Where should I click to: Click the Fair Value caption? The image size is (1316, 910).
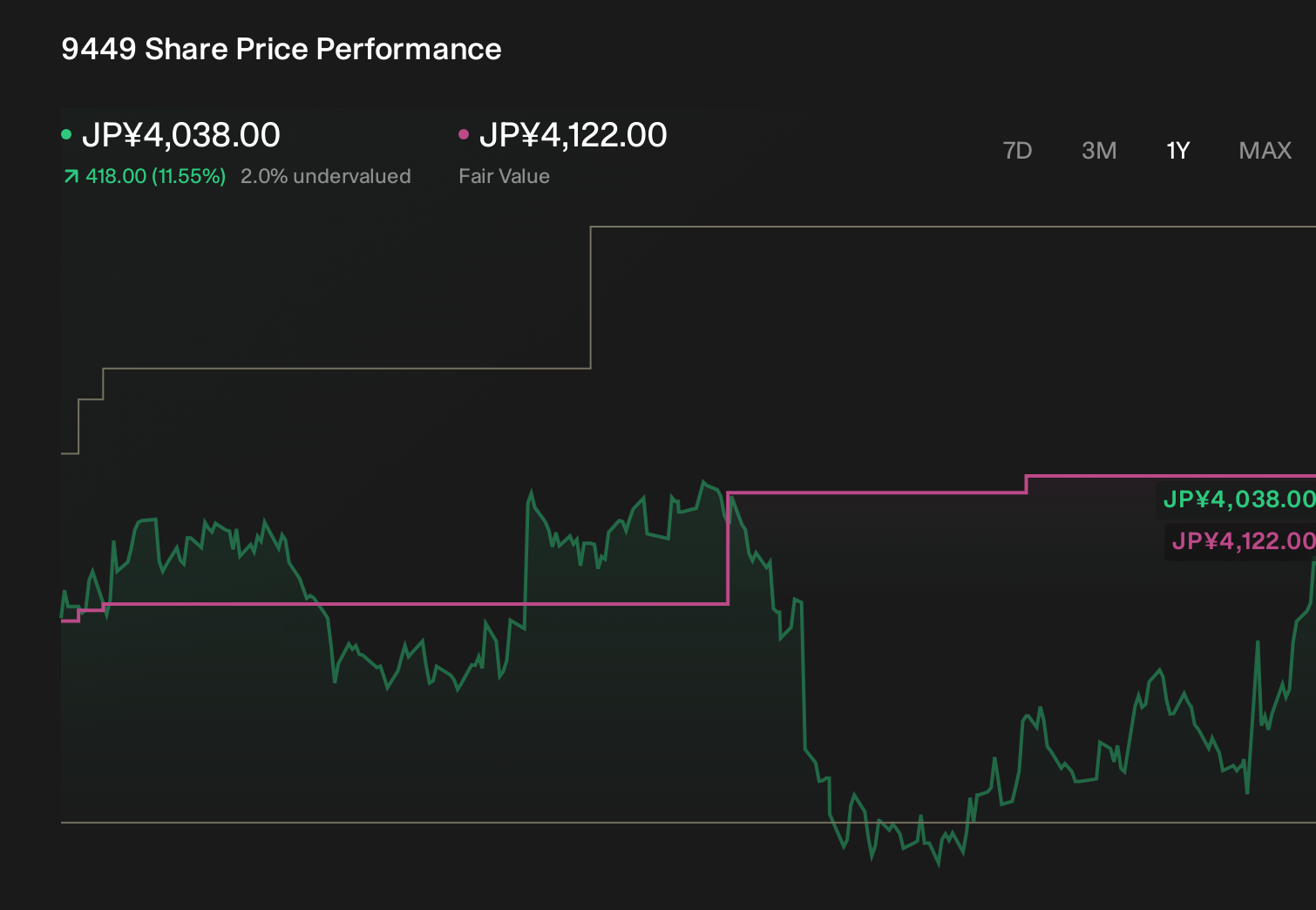(x=505, y=176)
